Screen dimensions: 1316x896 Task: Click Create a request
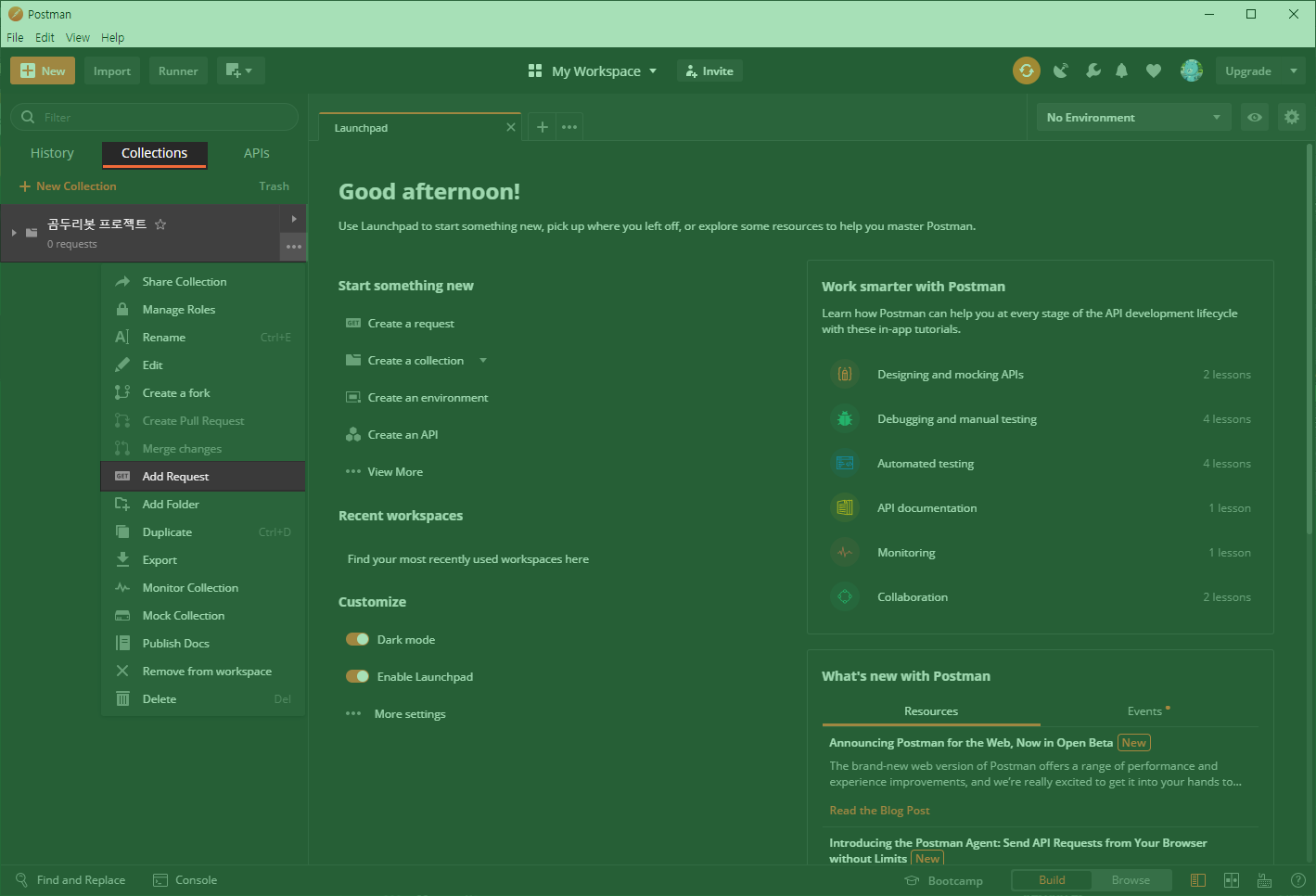(400, 324)
